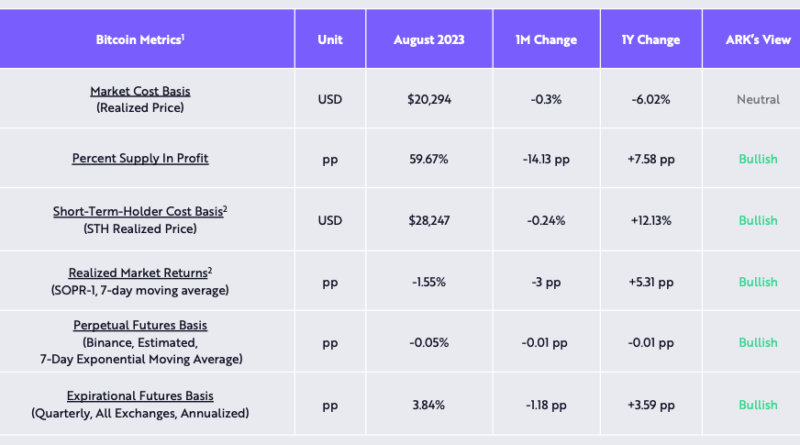Image resolution: width=800 pixels, height=445 pixels.
Task: Open the Realized Market Returns link
Action: click(x=138, y=272)
